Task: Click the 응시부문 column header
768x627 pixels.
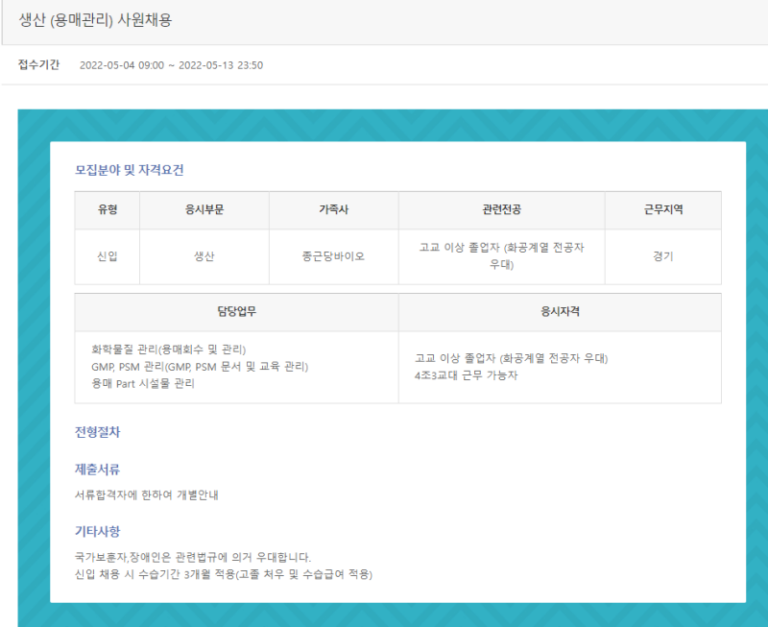Action: (204, 210)
